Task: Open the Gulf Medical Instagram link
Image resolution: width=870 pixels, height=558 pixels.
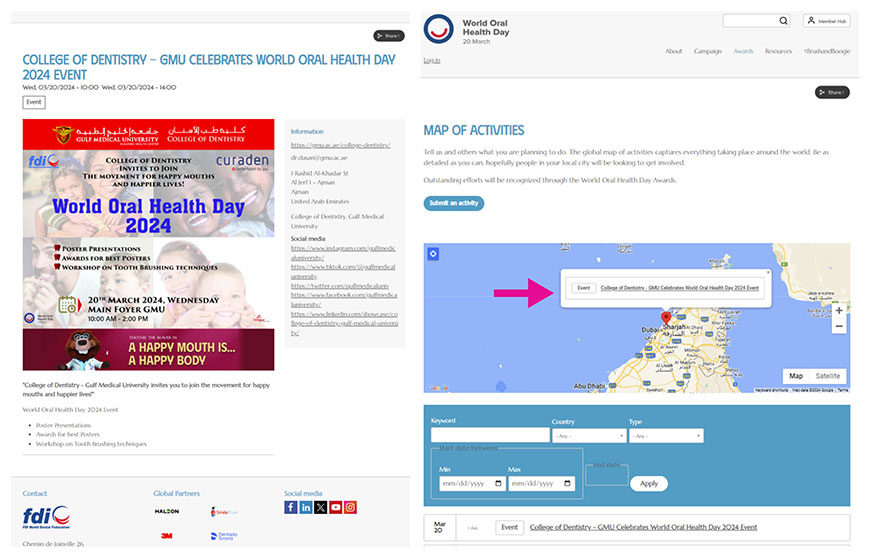Action: click(343, 253)
